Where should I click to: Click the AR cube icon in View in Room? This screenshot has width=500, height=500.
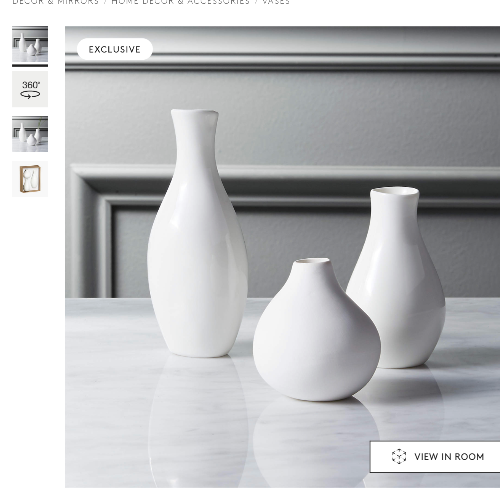pyautogui.click(x=399, y=456)
